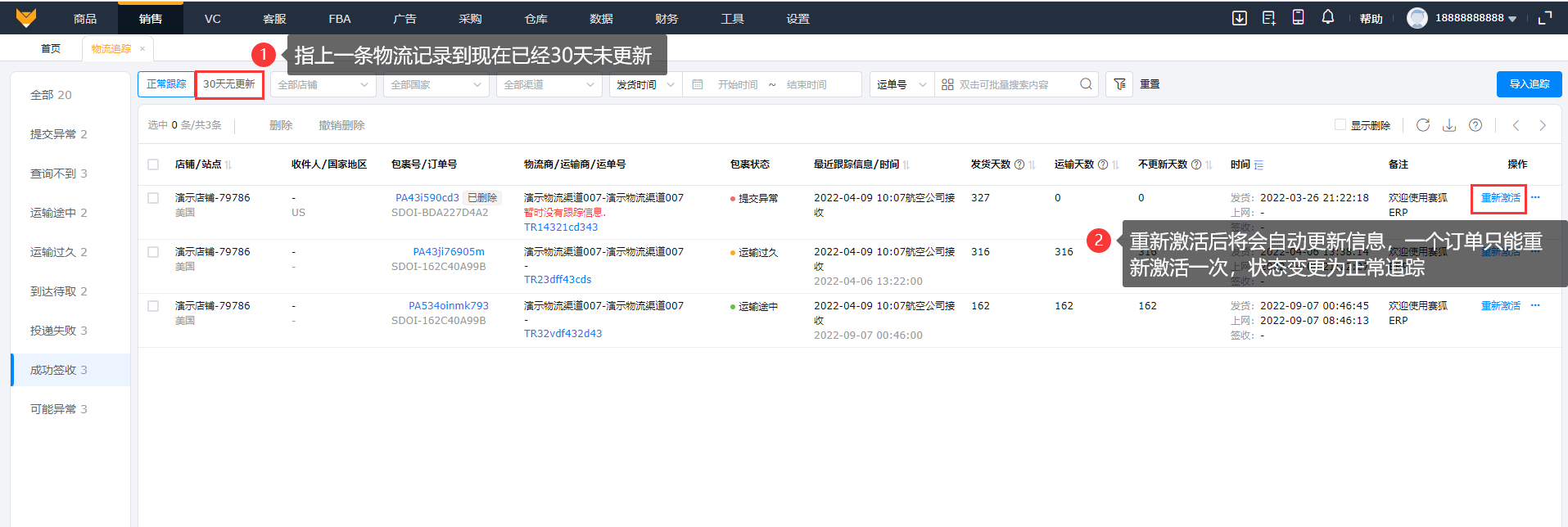Click the notification bell icon
The height and width of the screenshot is (527, 1568).
coord(1327,17)
